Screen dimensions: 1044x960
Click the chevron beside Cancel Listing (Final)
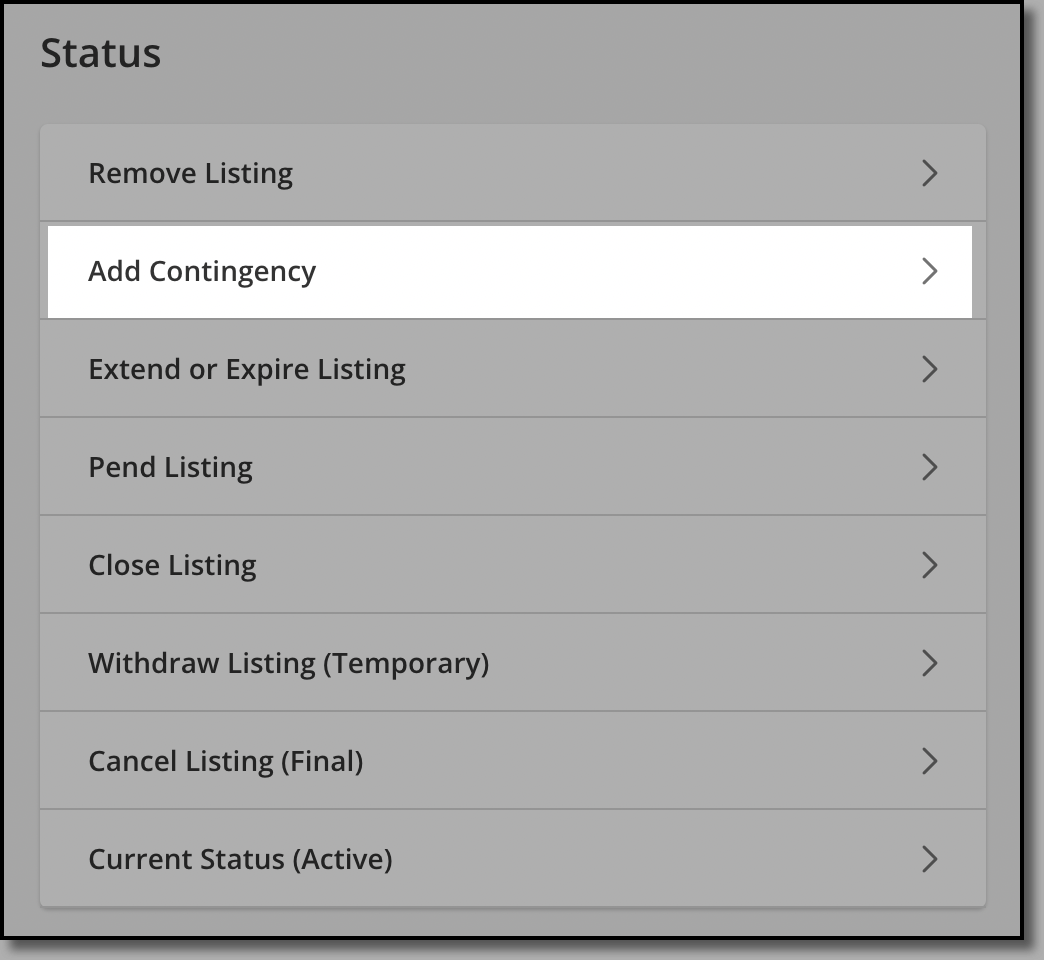click(x=929, y=761)
